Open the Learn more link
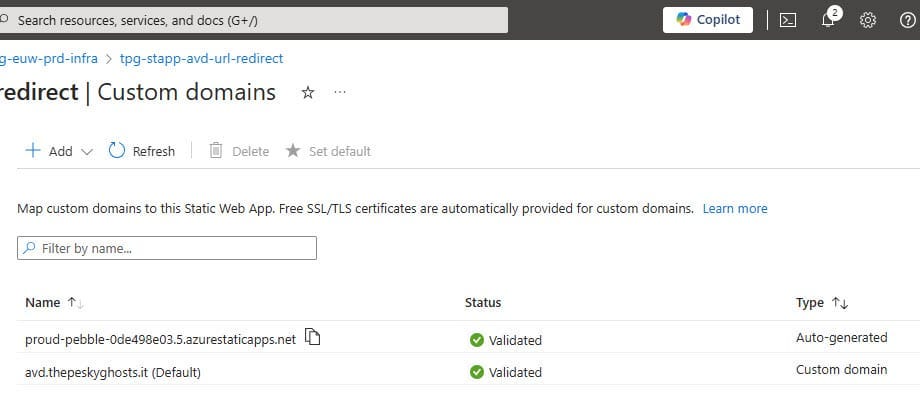 click(x=735, y=209)
